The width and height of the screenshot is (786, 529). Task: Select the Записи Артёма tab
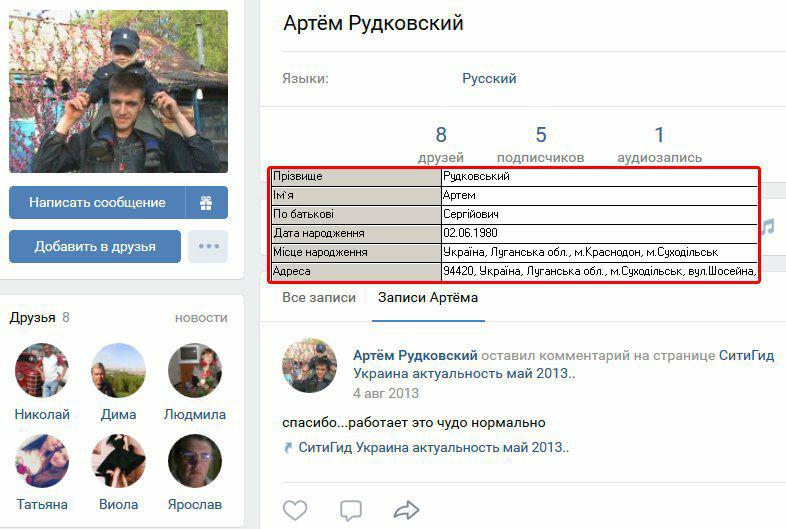(x=428, y=297)
